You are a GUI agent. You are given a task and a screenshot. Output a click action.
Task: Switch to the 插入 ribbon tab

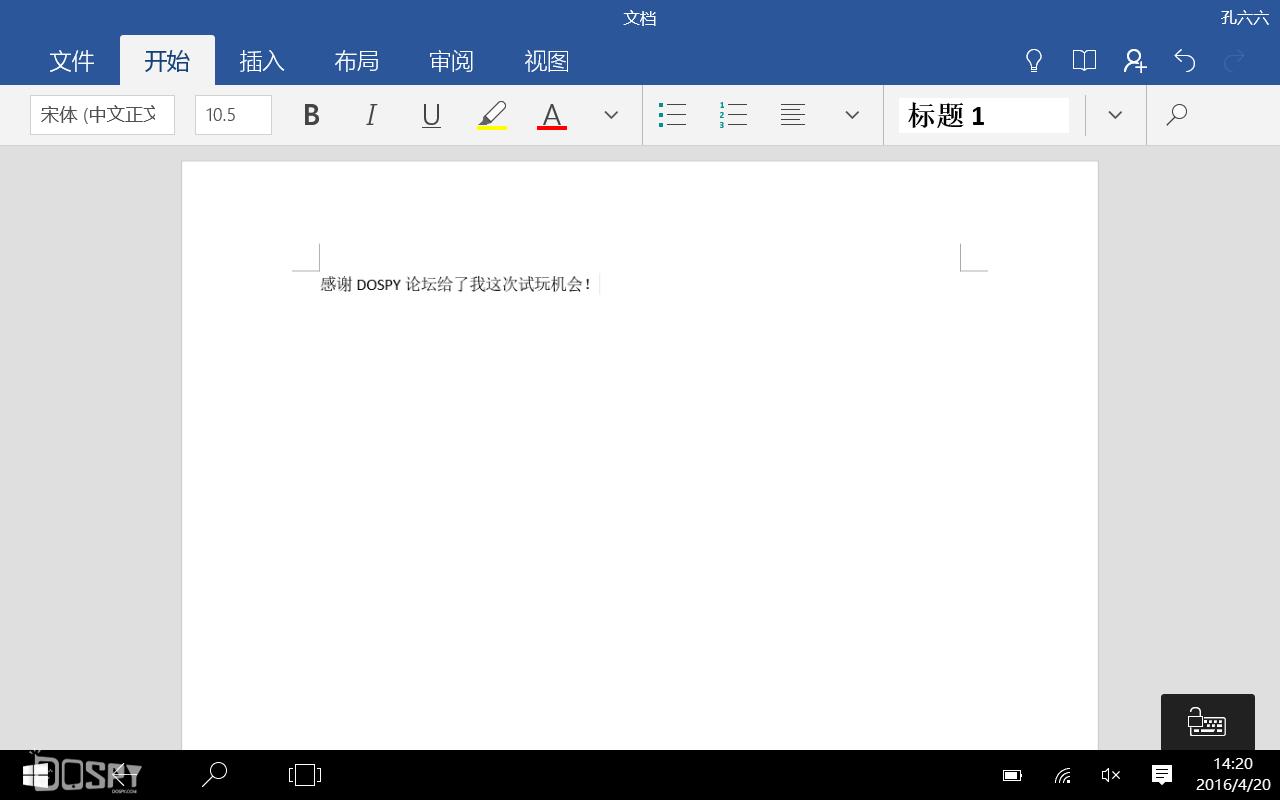click(261, 61)
